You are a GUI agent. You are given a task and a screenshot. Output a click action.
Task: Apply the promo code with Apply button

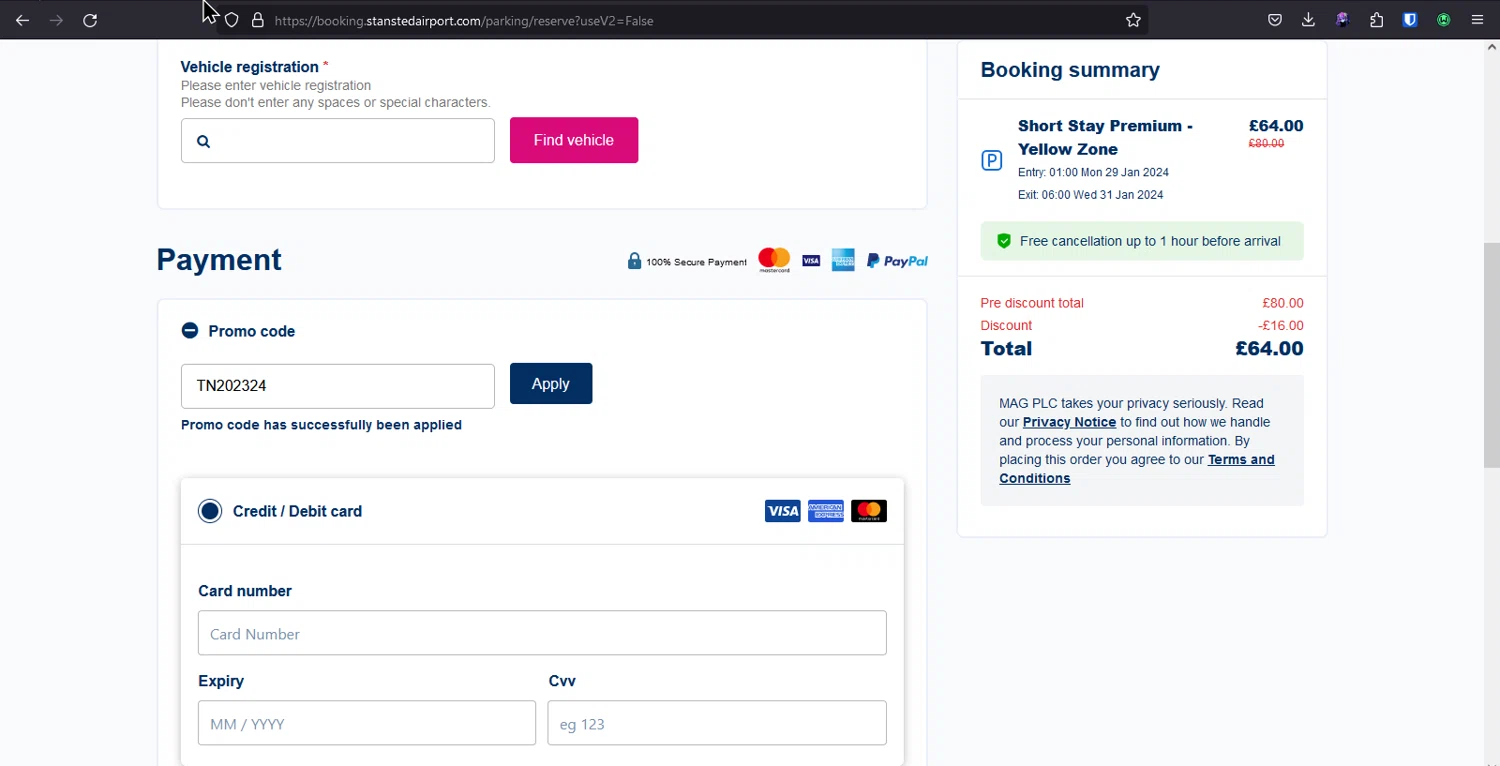coord(551,384)
